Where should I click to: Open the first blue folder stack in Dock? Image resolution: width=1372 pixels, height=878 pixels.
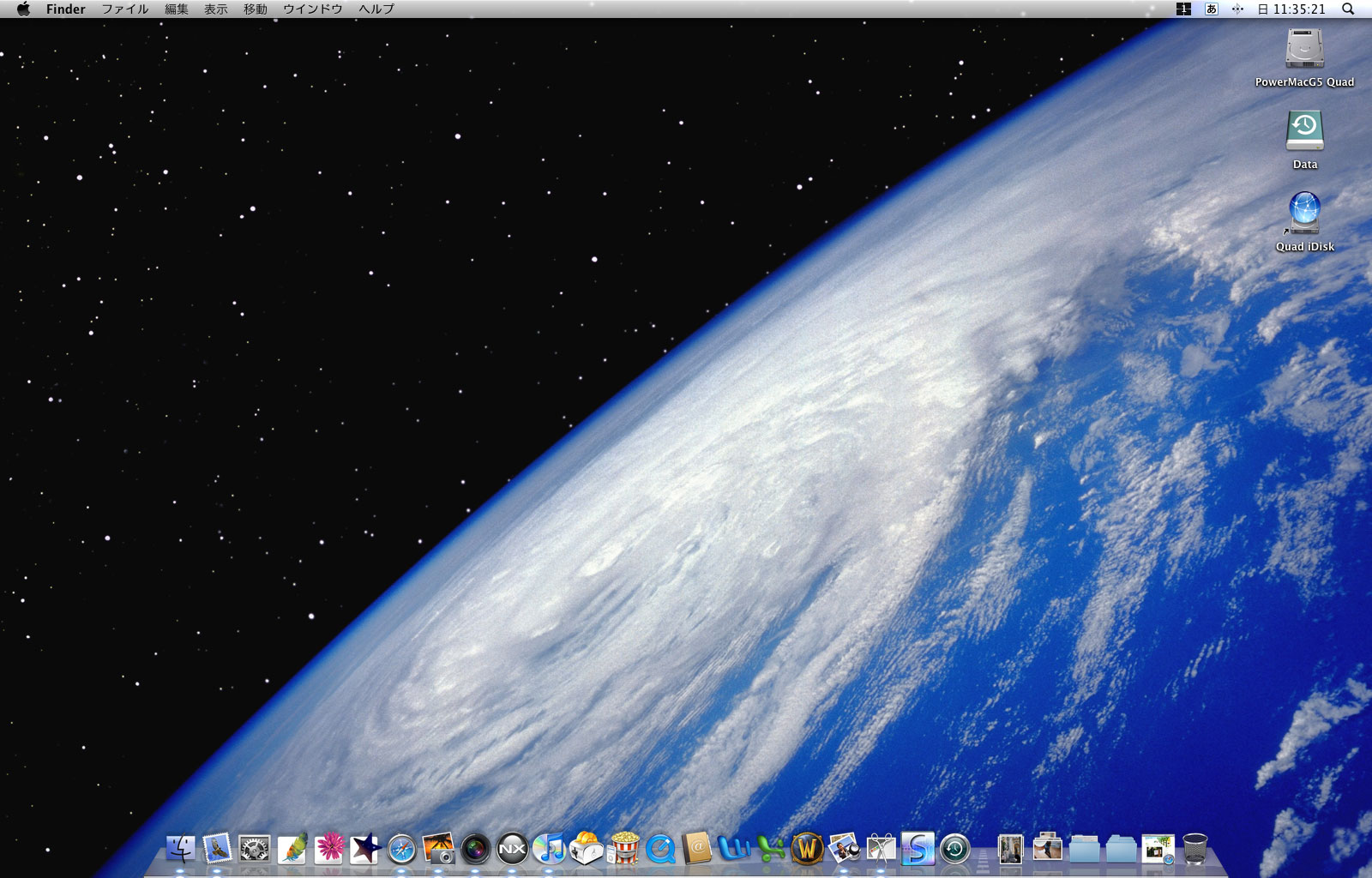click(1084, 849)
